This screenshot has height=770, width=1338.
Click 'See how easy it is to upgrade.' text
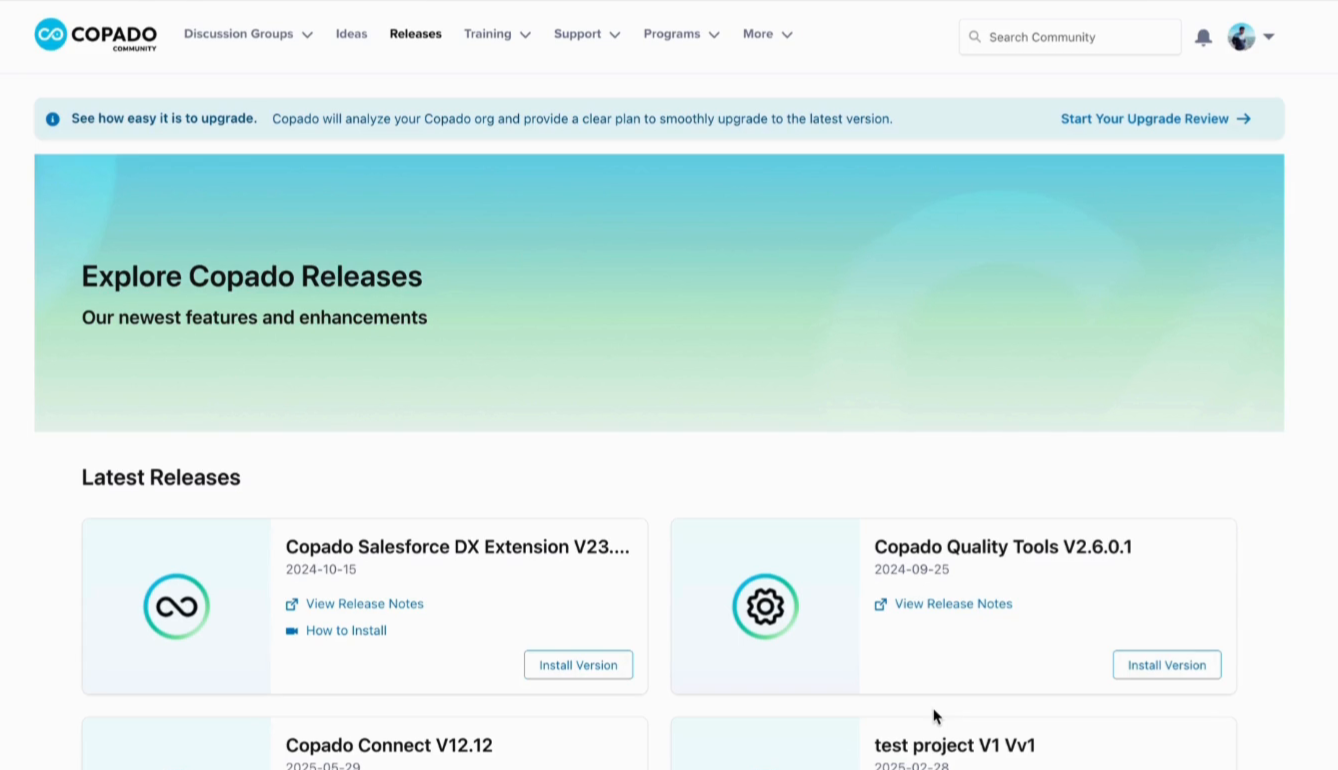click(164, 119)
